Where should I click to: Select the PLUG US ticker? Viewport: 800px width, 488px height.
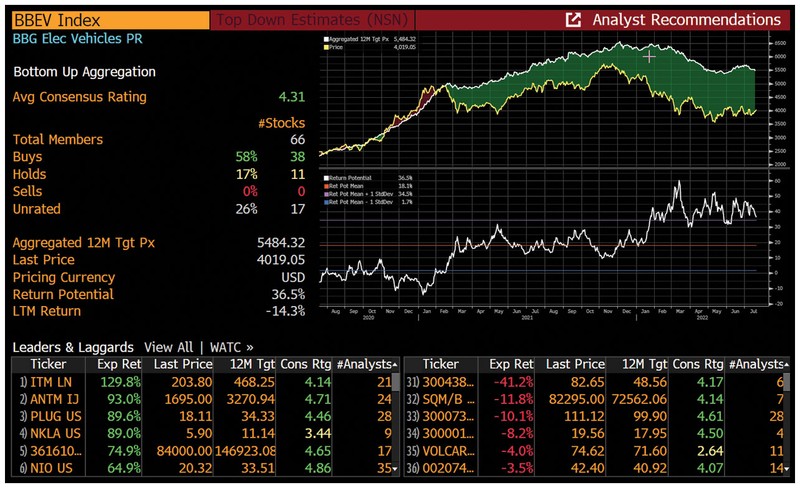click(x=56, y=417)
